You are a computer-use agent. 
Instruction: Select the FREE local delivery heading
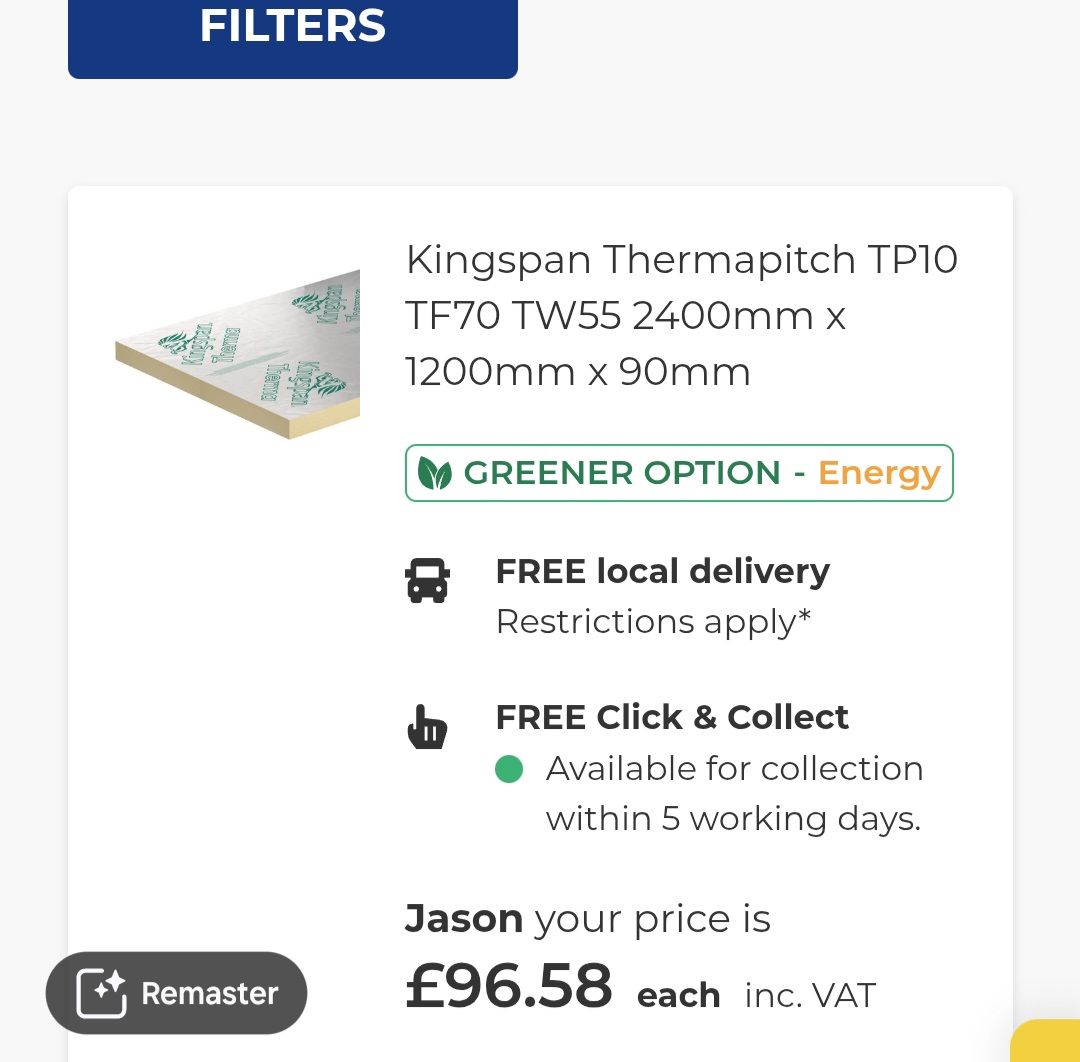(662, 571)
